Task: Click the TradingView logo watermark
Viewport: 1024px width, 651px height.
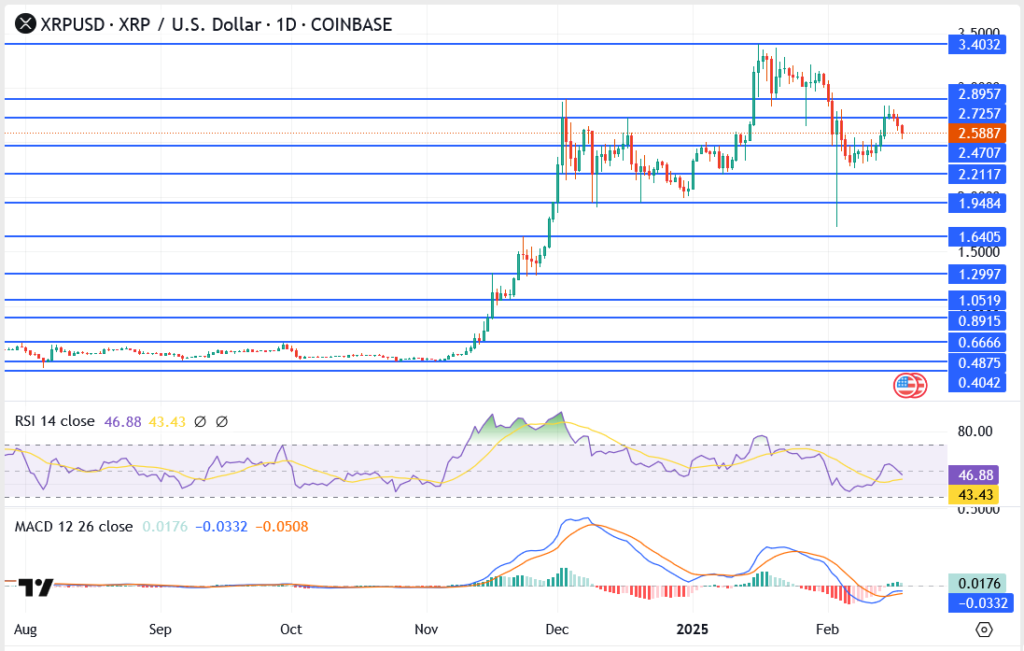Action: (36, 588)
